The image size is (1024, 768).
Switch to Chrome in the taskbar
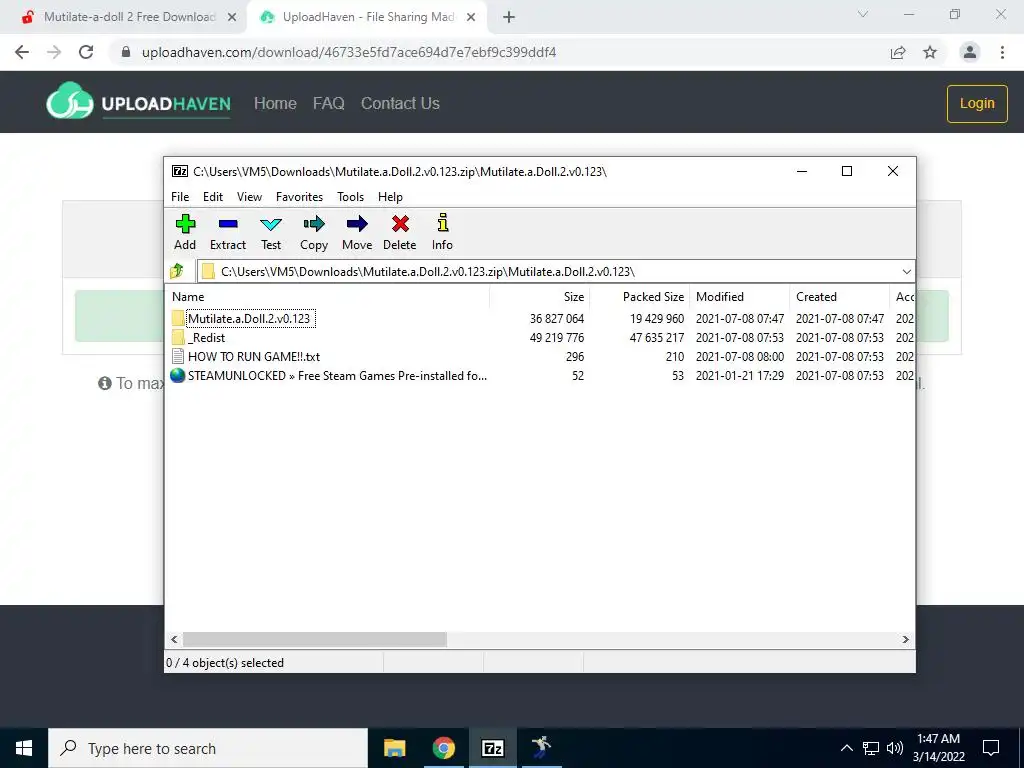point(443,748)
